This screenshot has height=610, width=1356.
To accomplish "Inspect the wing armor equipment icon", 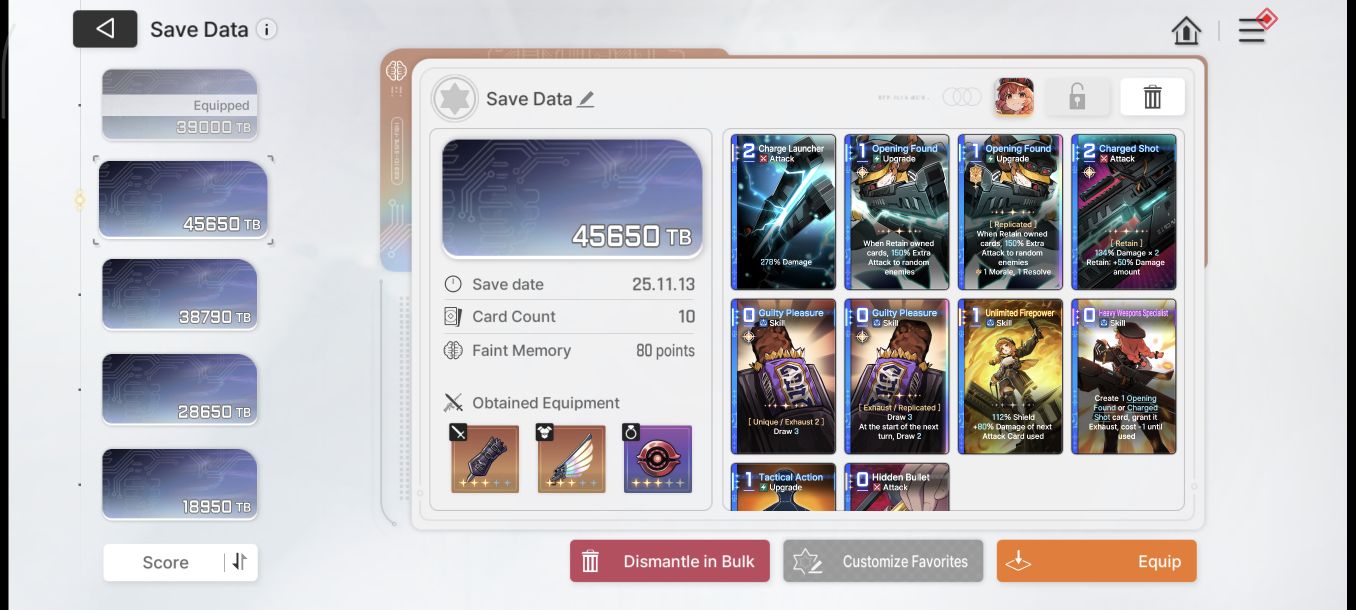I will [x=571, y=458].
